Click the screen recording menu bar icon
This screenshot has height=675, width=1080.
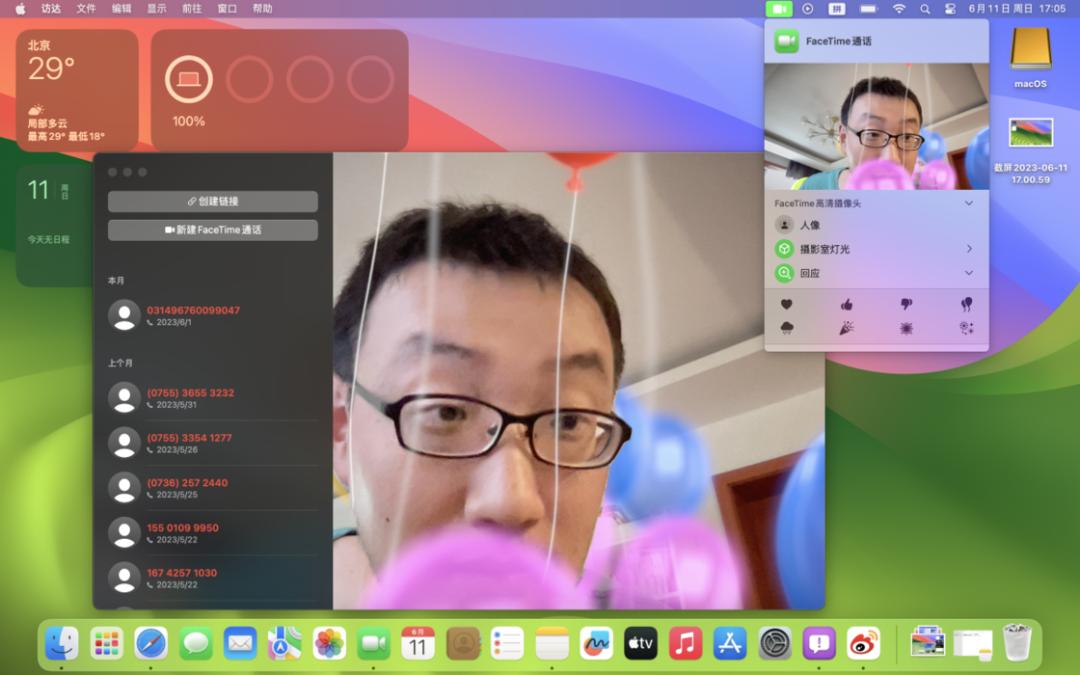(x=808, y=9)
